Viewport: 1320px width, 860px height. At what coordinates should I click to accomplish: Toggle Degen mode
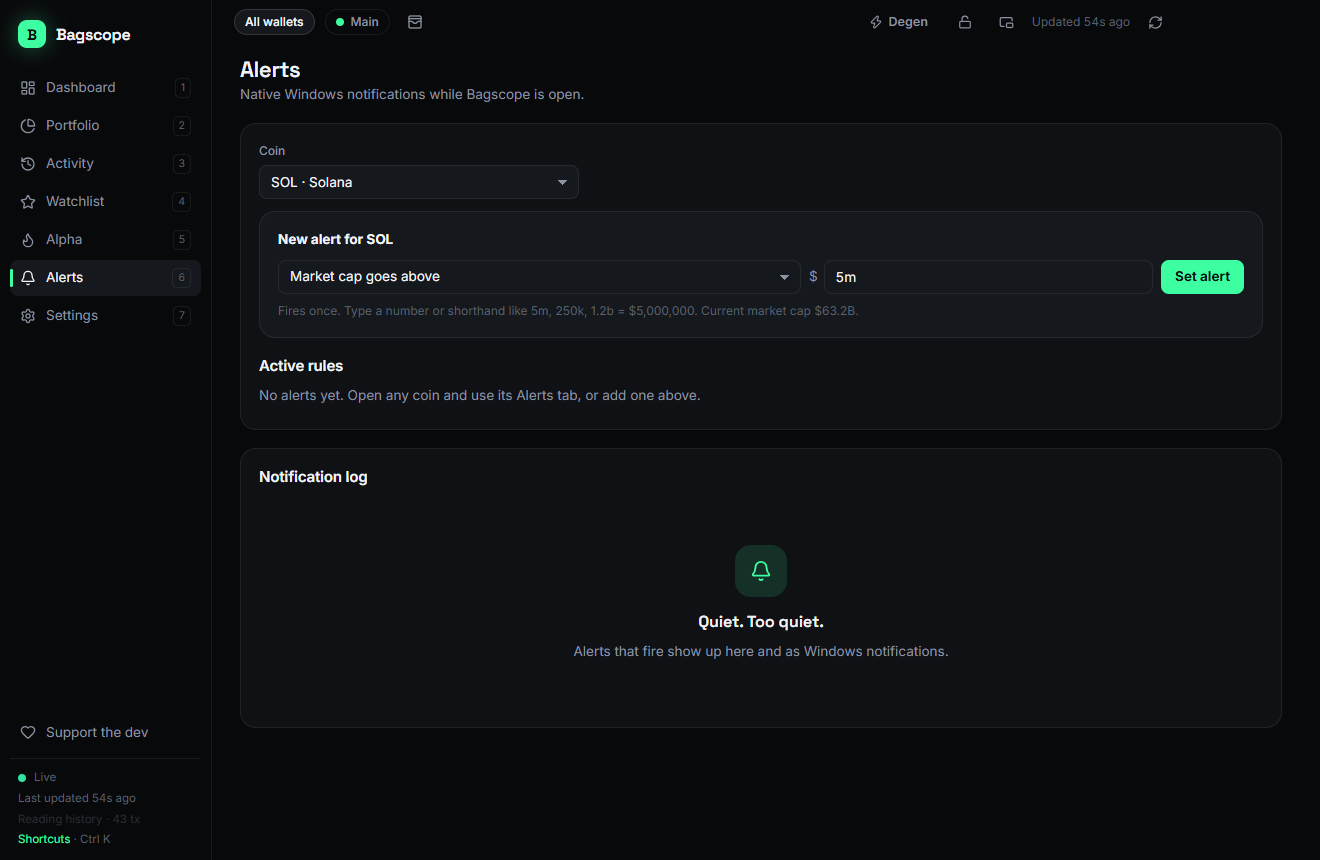coord(899,22)
